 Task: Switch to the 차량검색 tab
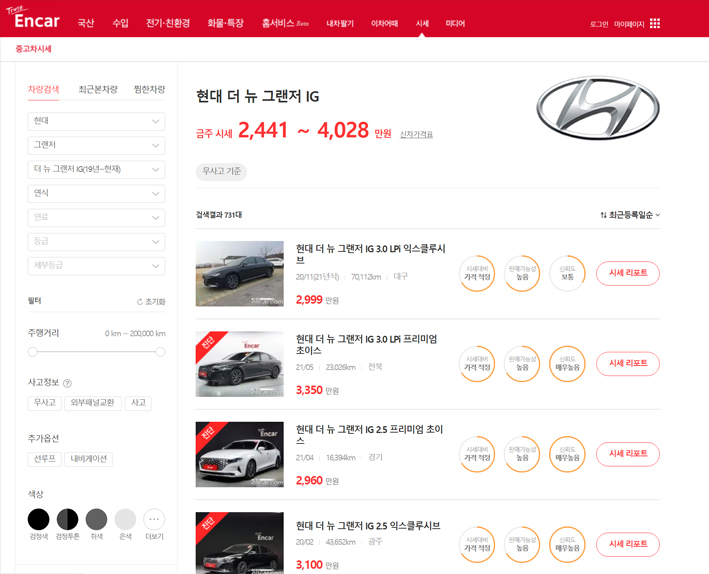tap(43, 89)
